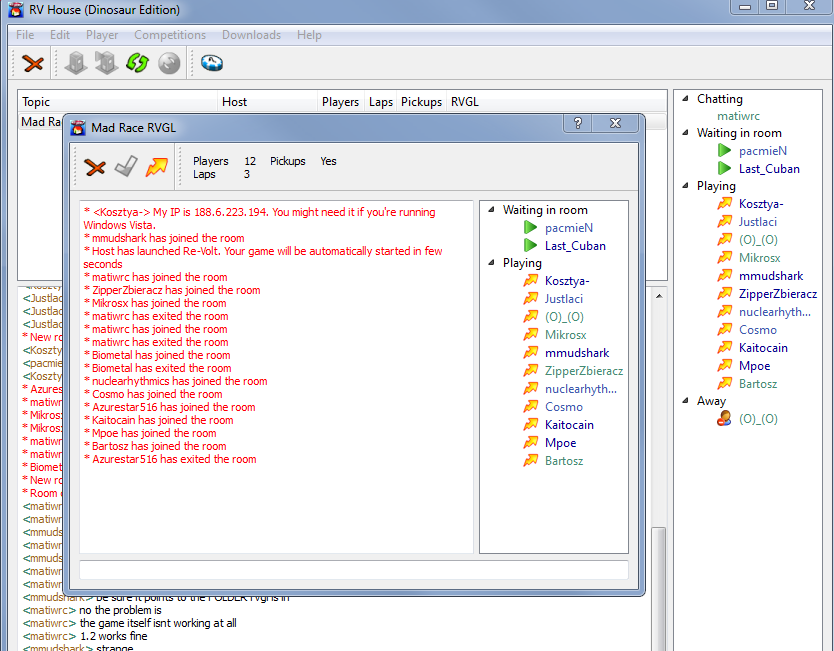Close the Mad Race RVGL dialog
Viewport: 834px width, 651px height.
click(x=615, y=123)
